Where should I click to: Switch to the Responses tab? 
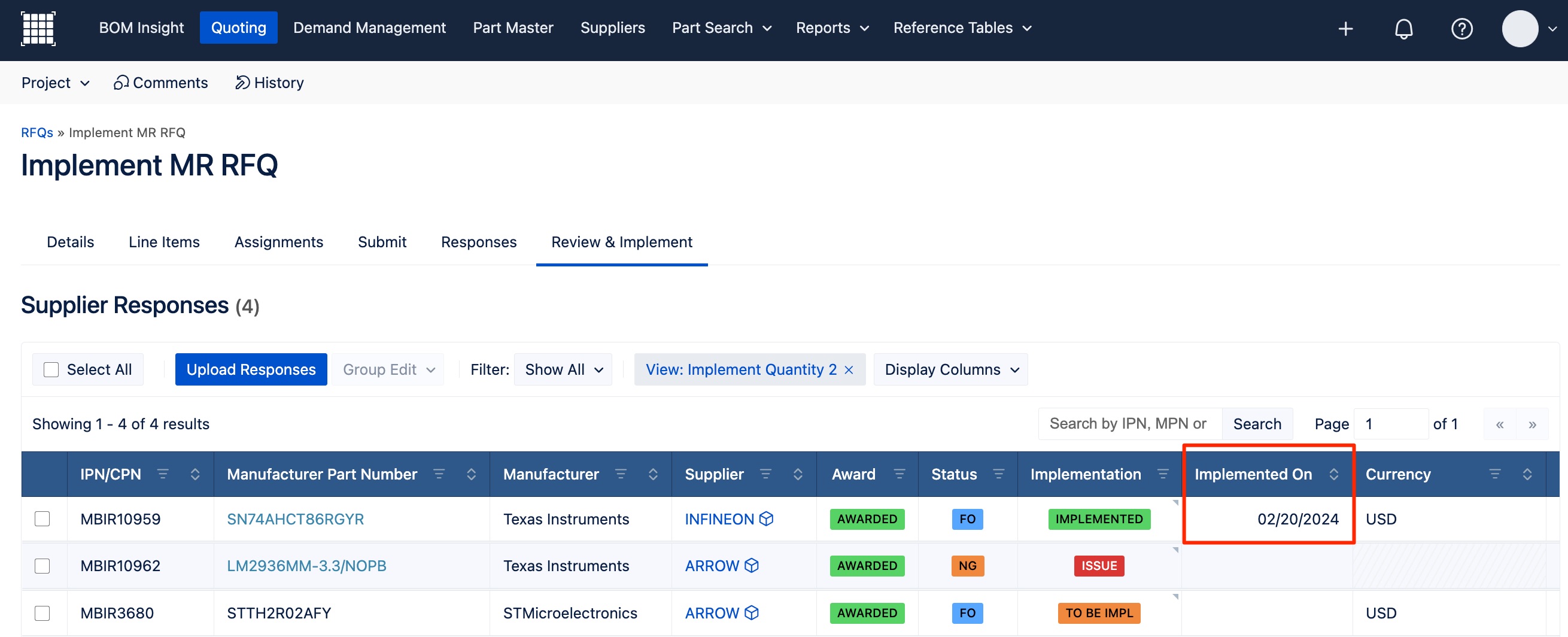pyautogui.click(x=479, y=242)
